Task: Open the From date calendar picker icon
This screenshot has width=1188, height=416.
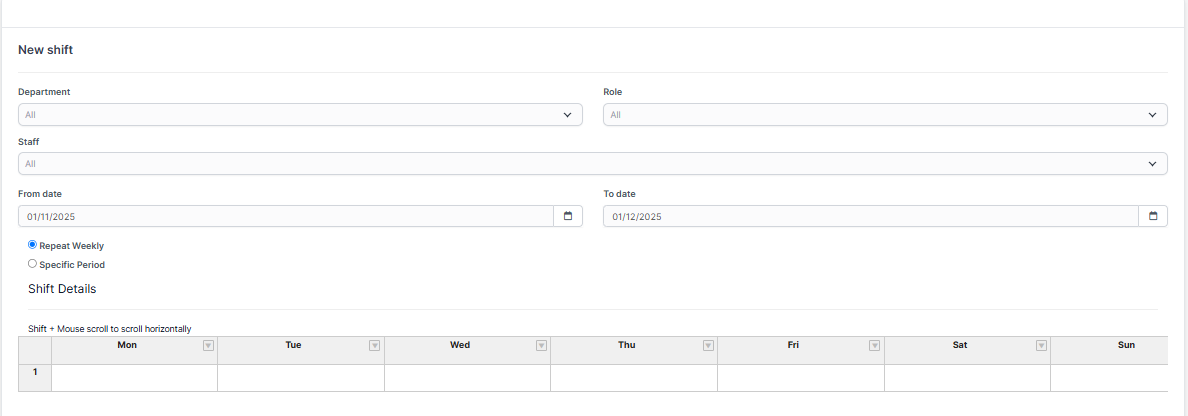Action: [567, 216]
